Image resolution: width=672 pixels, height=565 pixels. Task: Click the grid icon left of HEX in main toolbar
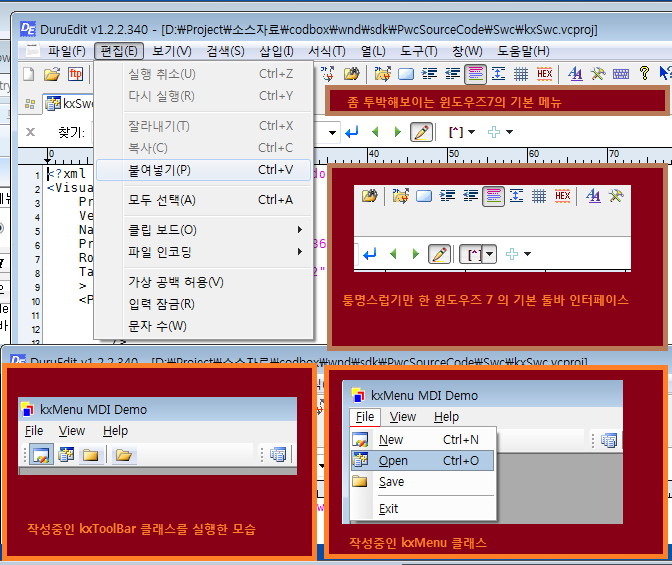(521, 74)
